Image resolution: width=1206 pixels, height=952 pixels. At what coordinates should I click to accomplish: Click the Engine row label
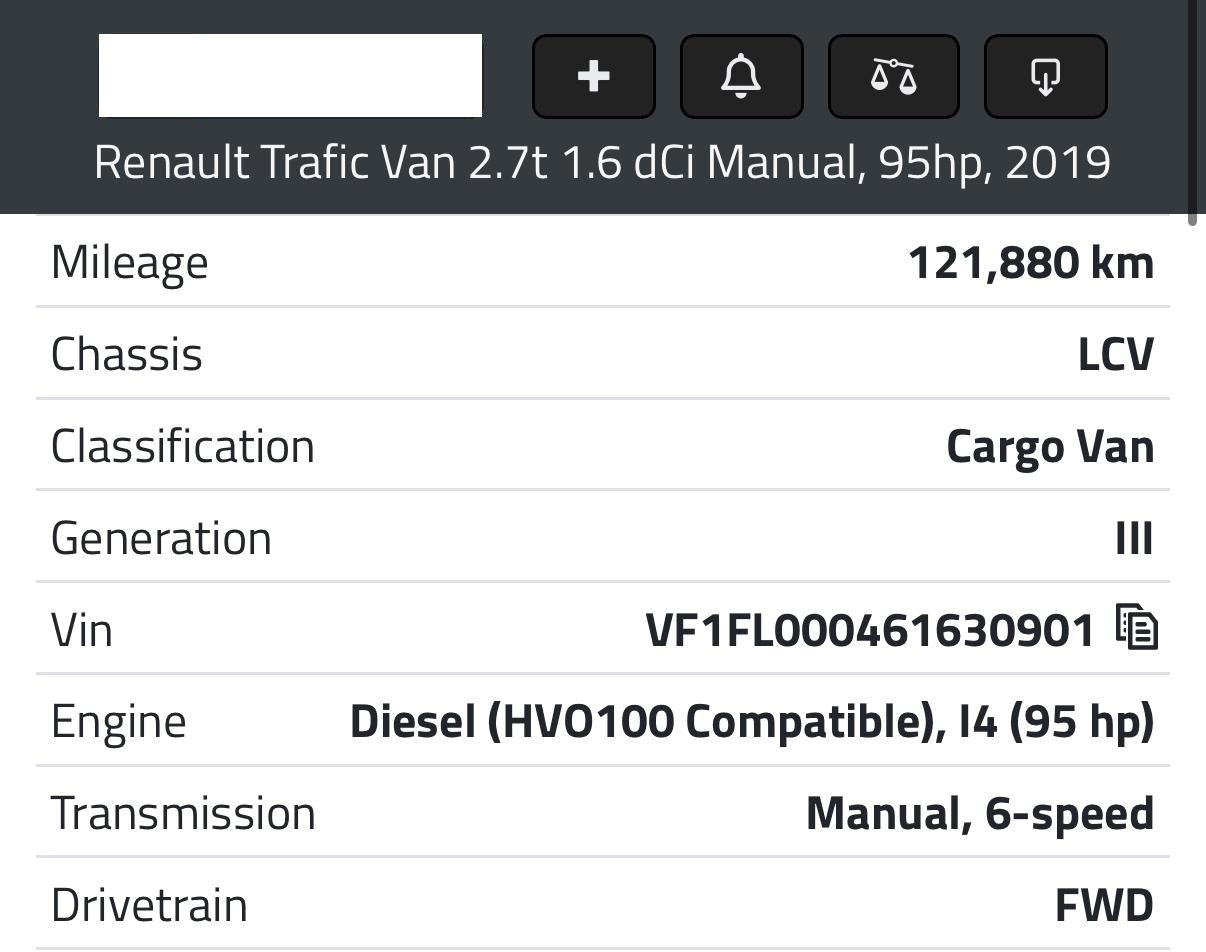click(118, 723)
